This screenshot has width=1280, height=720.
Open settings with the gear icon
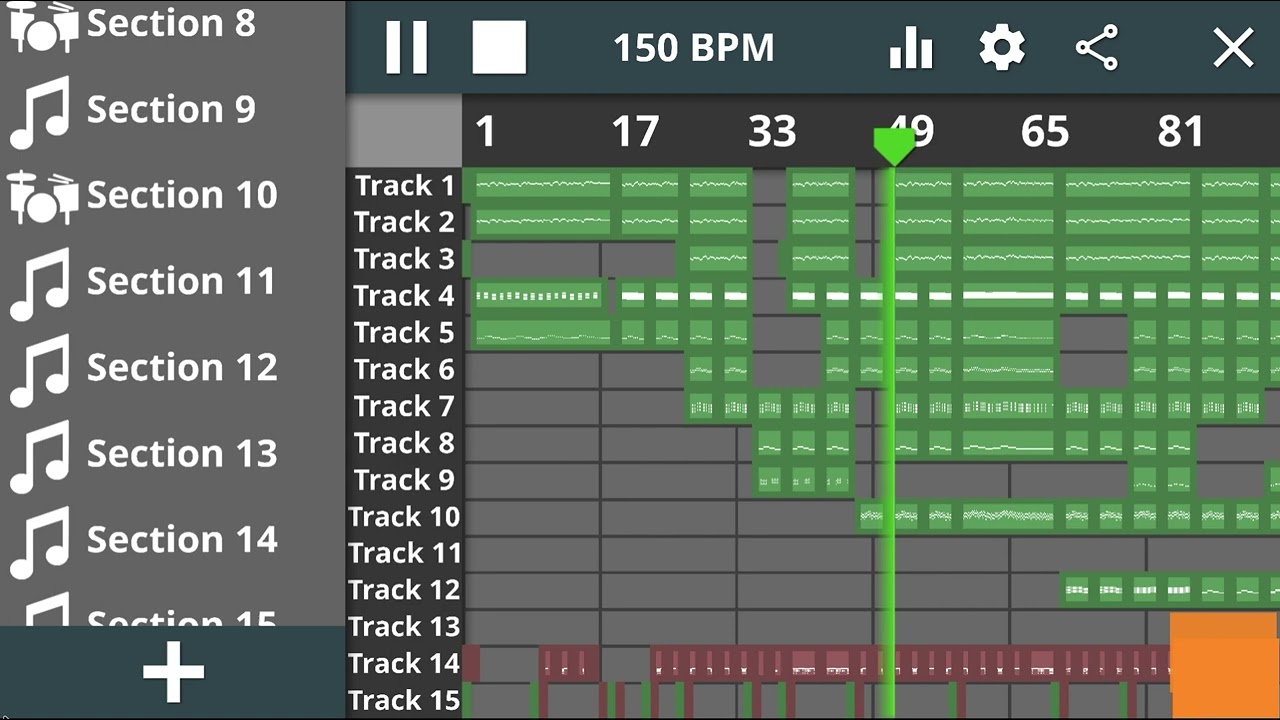point(1002,47)
